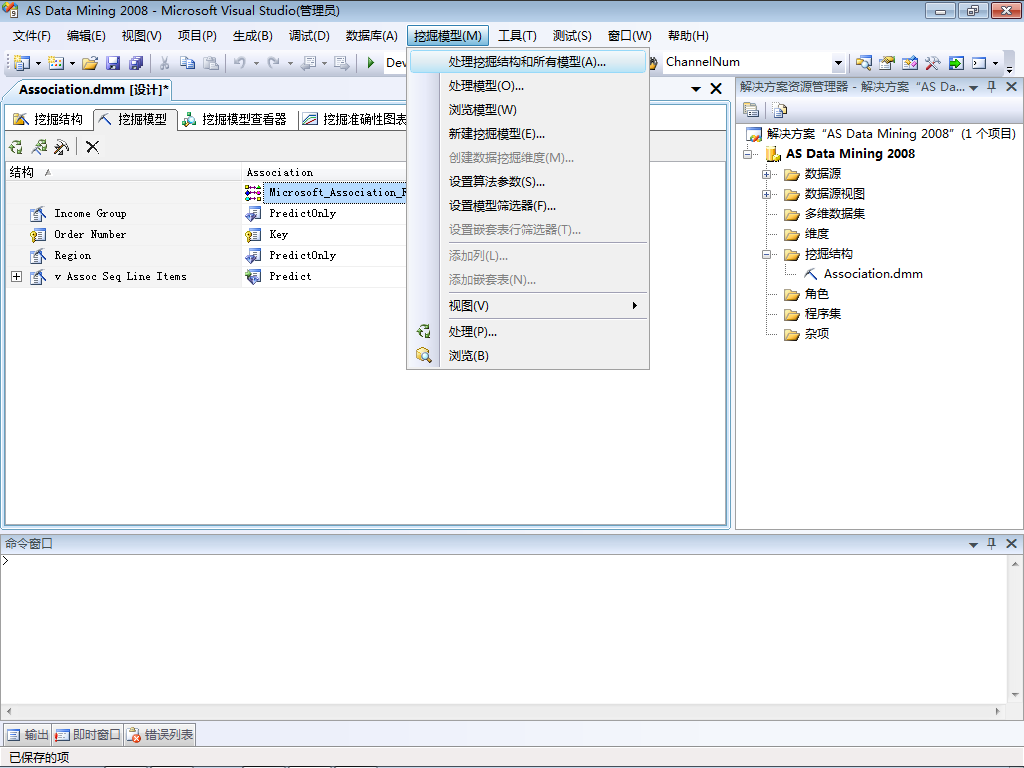1024x768 pixels.
Task: Open the Undo history dropdown arrow
Action: (x=256, y=63)
